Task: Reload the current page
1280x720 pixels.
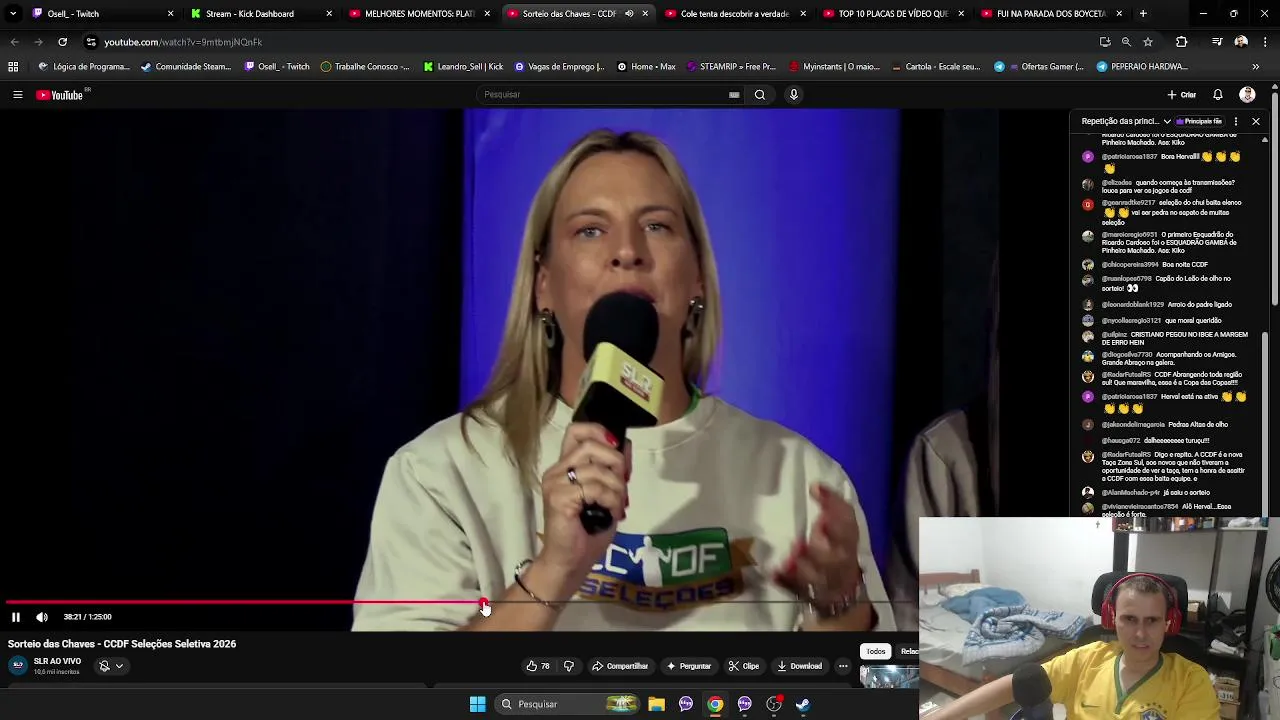Action: (62, 42)
